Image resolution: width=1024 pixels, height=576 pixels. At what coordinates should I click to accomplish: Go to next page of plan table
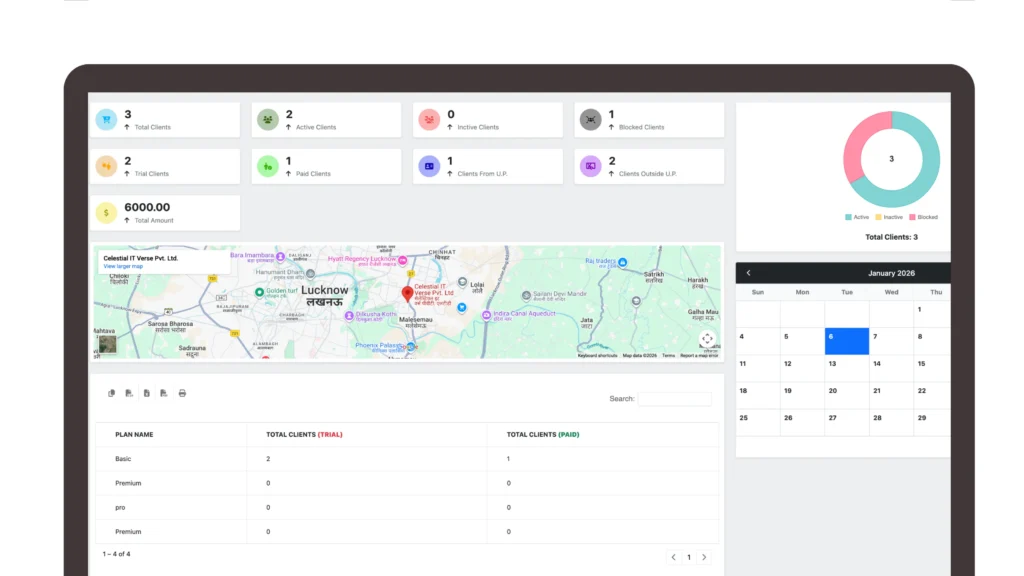tap(704, 557)
